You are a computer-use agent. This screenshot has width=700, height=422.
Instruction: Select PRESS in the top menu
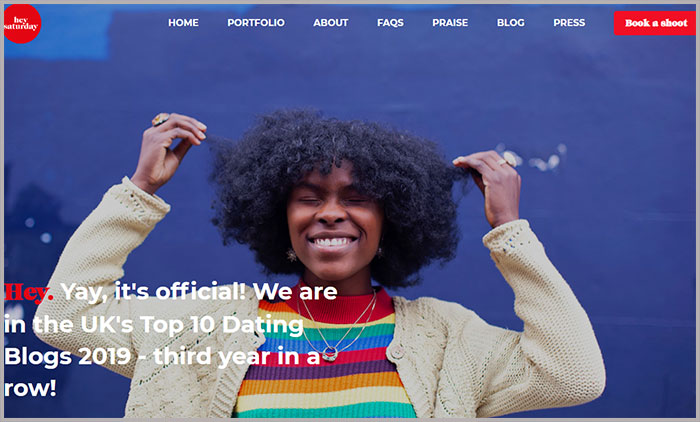pyautogui.click(x=568, y=23)
